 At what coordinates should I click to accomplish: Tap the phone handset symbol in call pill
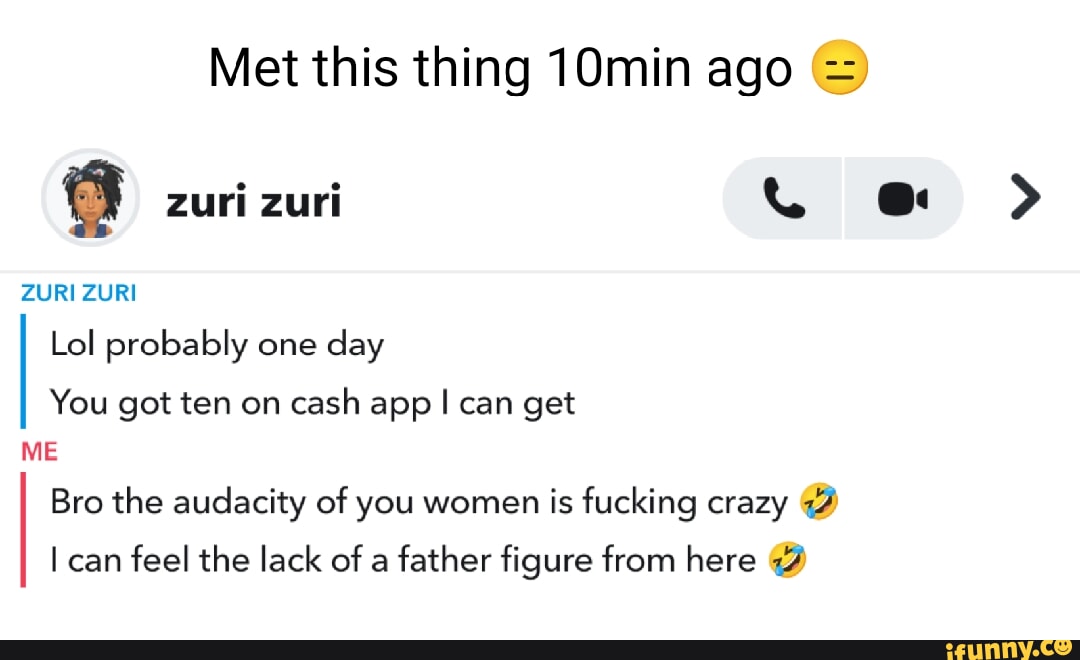click(x=782, y=197)
